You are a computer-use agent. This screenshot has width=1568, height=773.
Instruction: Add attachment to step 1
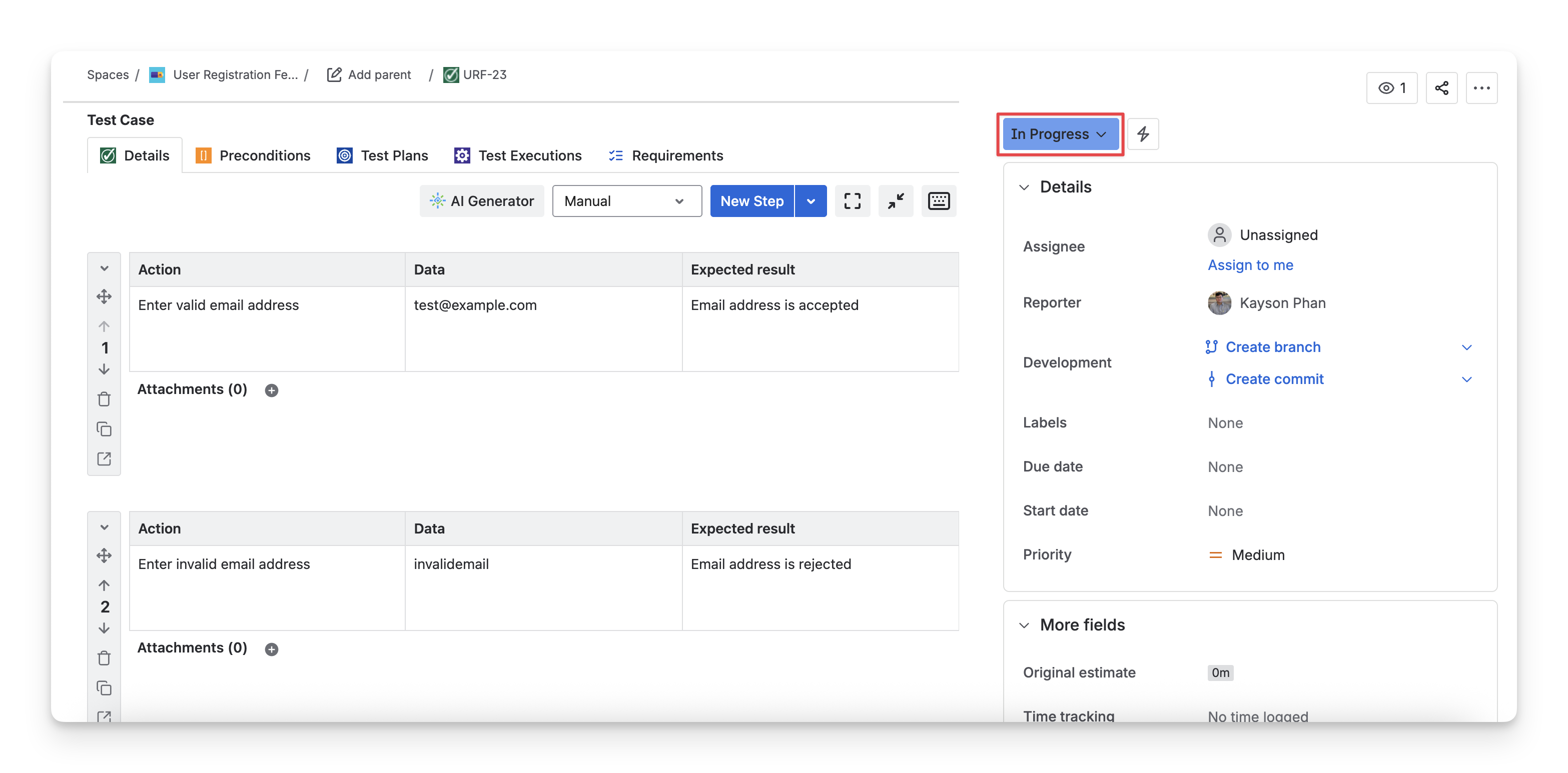[x=272, y=390]
